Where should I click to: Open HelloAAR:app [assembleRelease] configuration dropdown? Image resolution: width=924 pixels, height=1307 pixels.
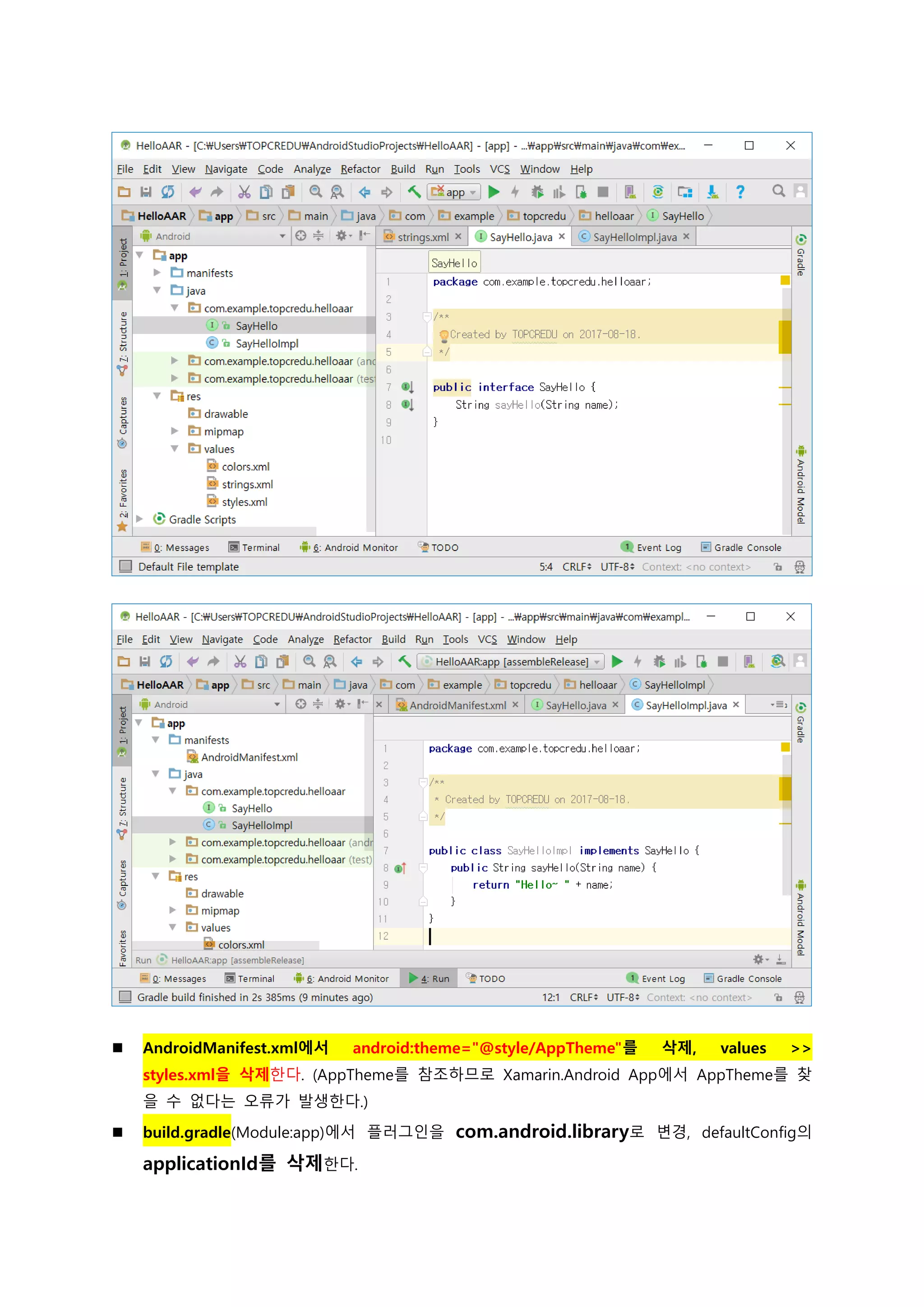(x=511, y=662)
